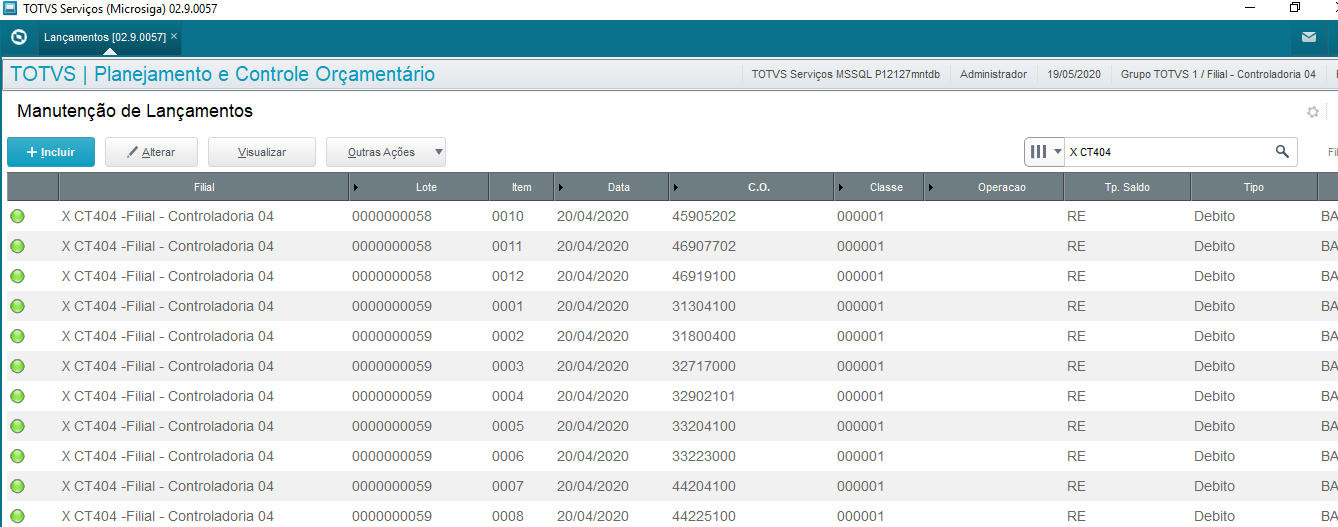Viewport: 1338px width, 527px height.
Task: Open the search column selector dropdown
Action: [1045, 152]
